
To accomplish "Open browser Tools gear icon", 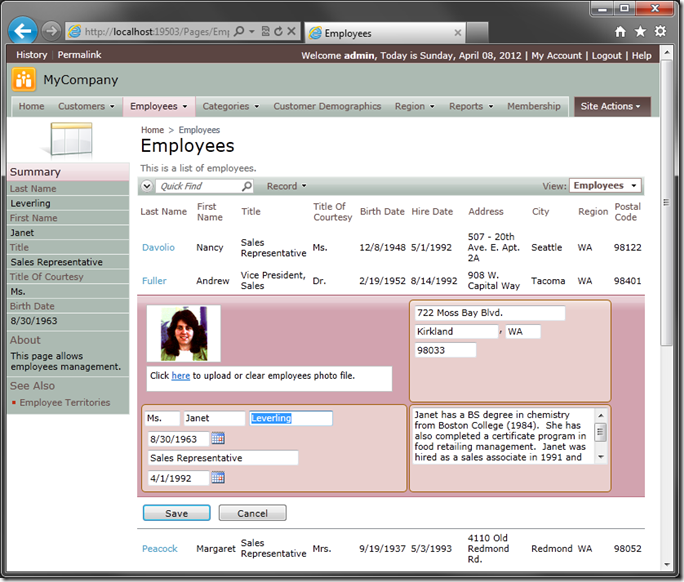I will click(x=660, y=31).
